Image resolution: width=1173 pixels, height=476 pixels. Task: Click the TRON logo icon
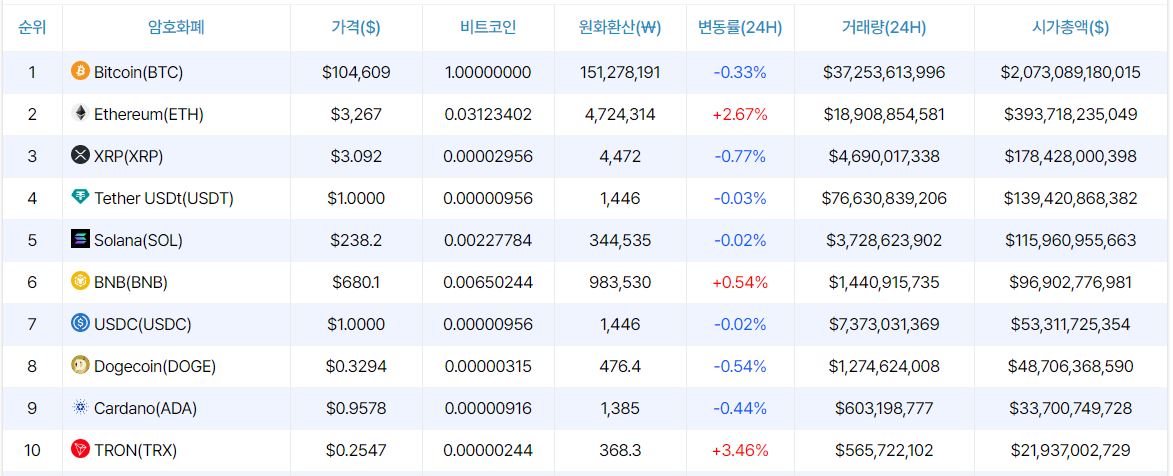80,449
